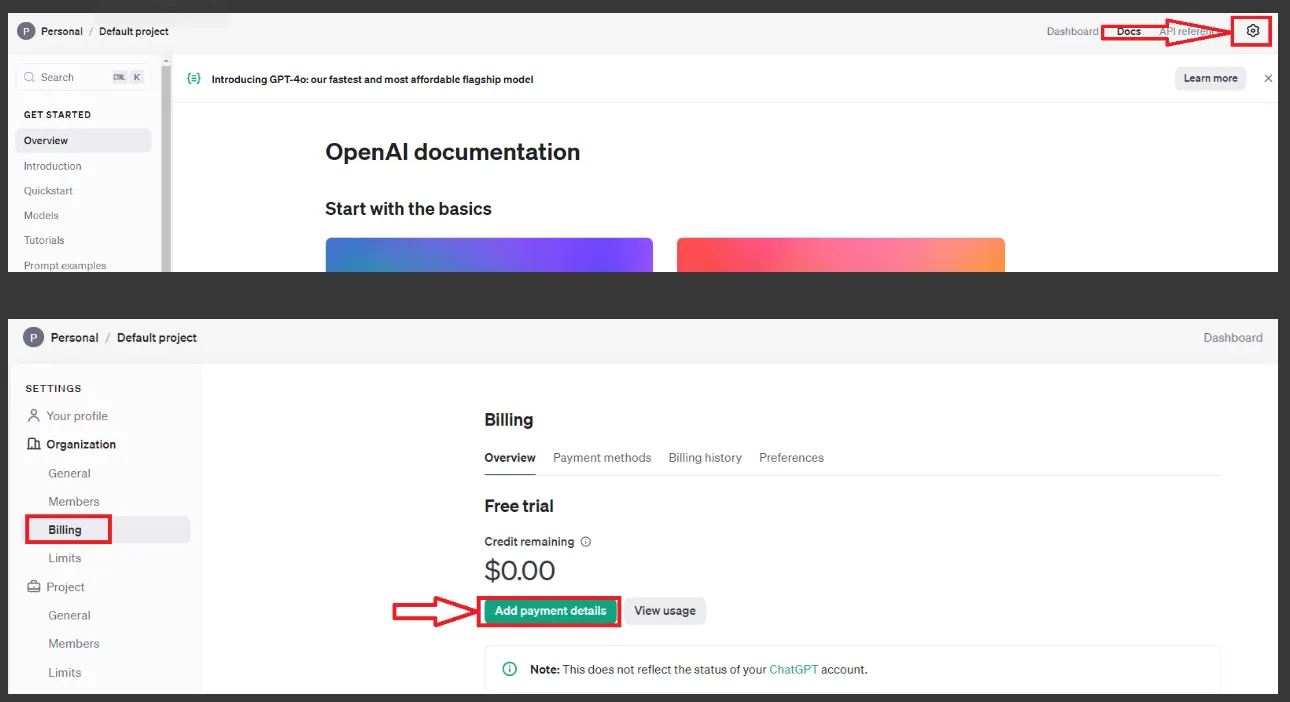Click the search magnifier icon
Screen dimensions: 1290x702
click(x=29, y=77)
